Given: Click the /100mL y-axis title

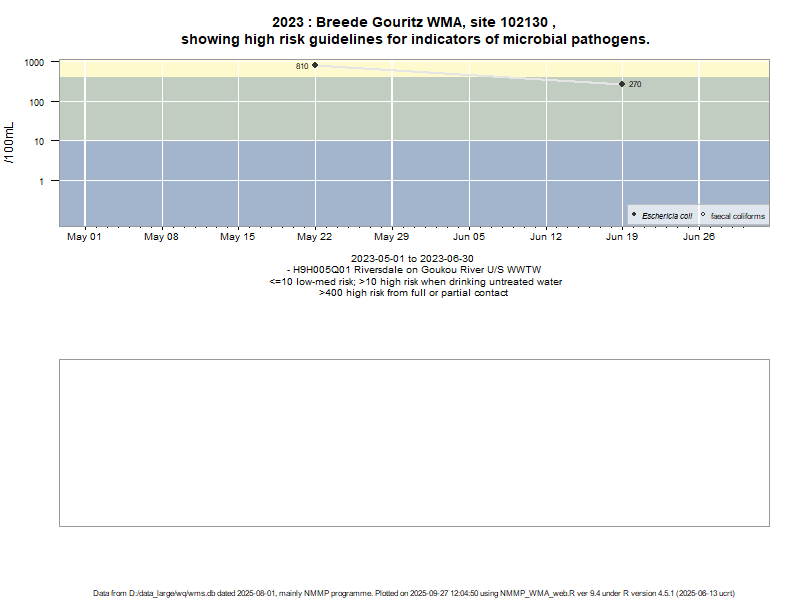Looking at the screenshot, I should 10,141.
